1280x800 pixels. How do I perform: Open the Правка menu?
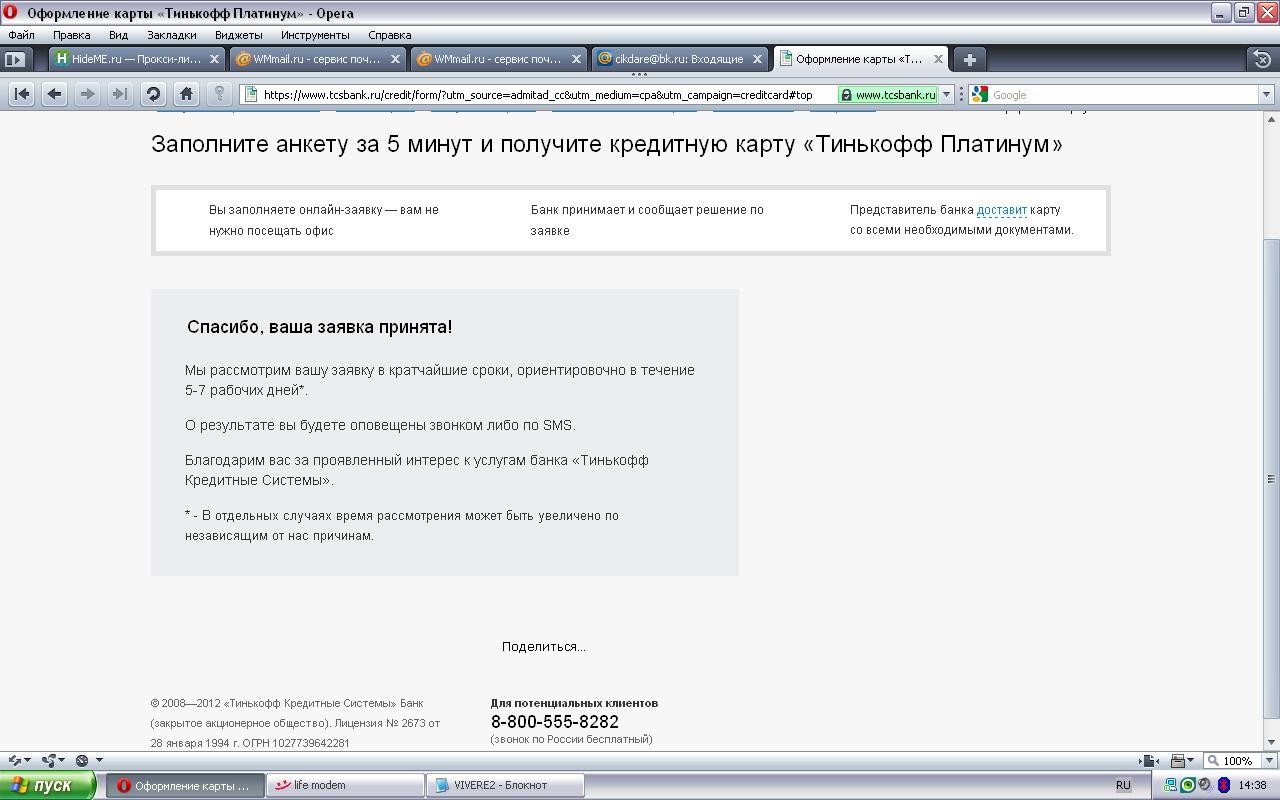(72, 35)
